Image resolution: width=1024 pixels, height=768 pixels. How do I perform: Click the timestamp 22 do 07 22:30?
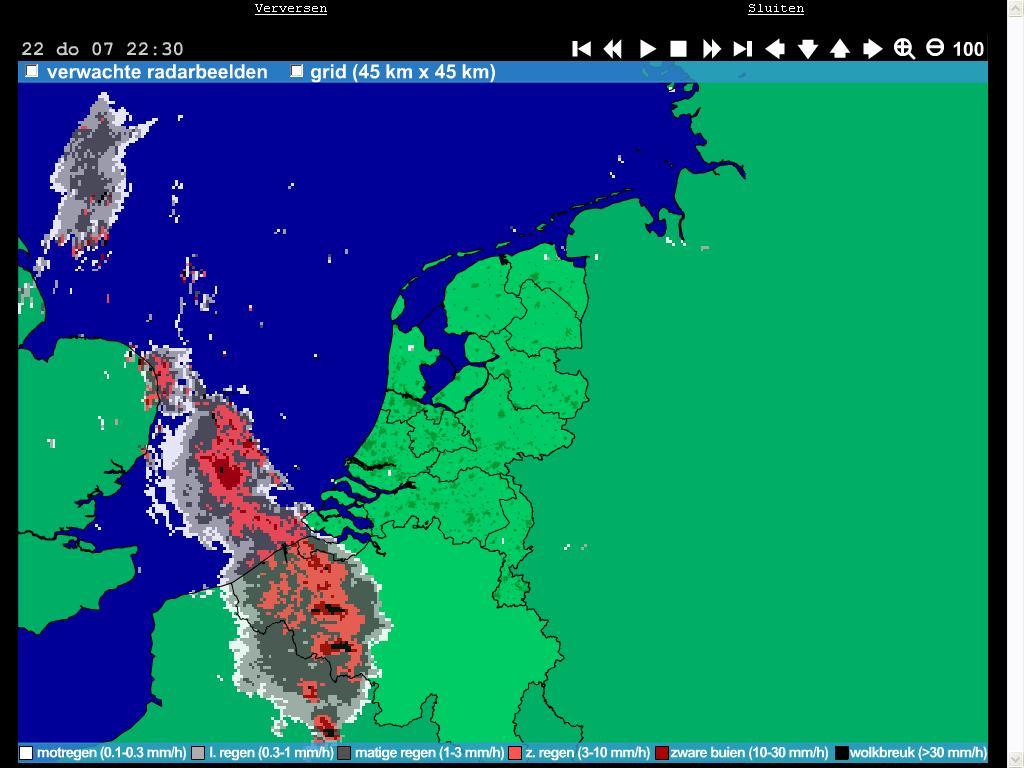pyautogui.click(x=103, y=49)
